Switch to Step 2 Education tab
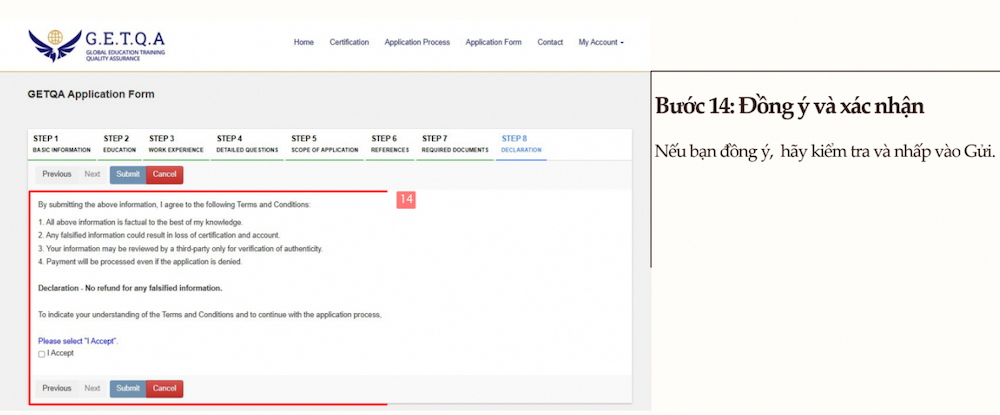1000x415 pixels. click(x=120, y=144)
